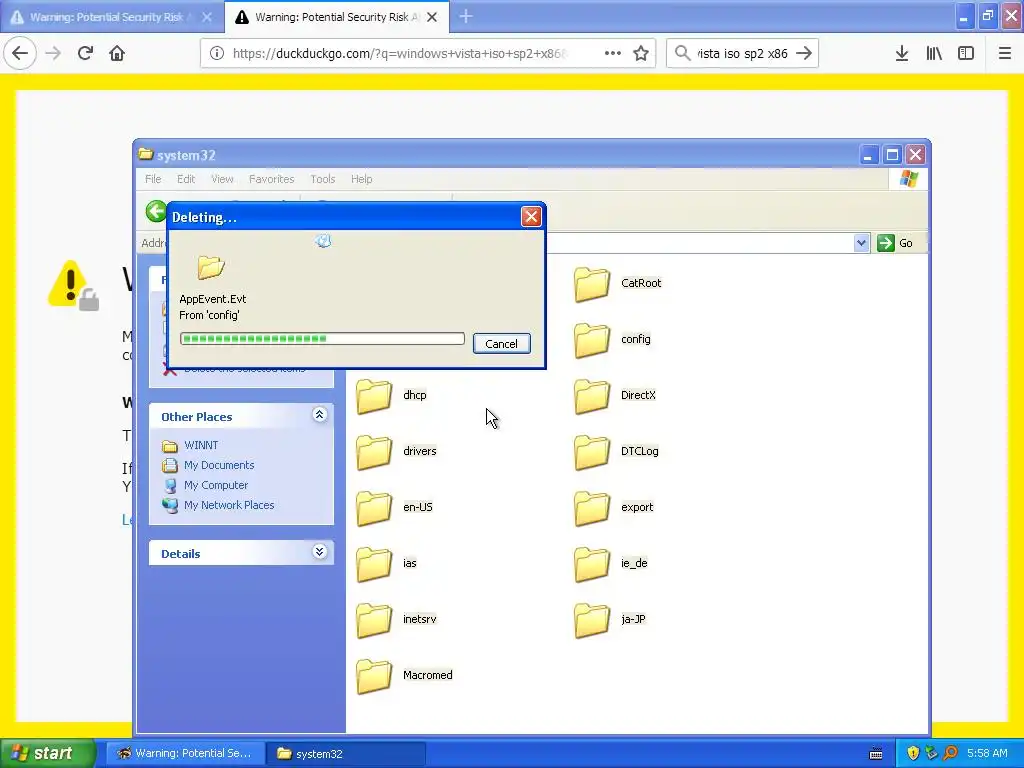
Task: Select the export folder
Action: [x=614, y=507]
